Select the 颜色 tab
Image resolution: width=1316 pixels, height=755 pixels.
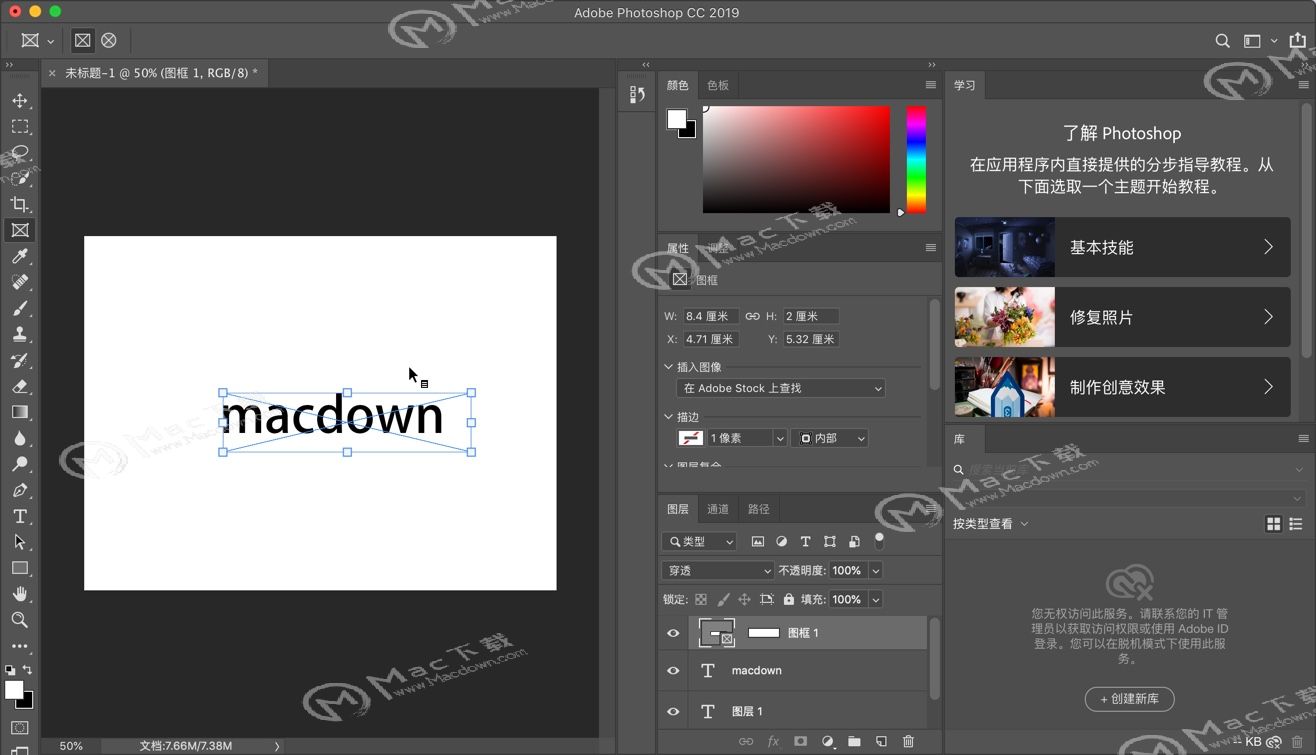click(x=678, y=85)
